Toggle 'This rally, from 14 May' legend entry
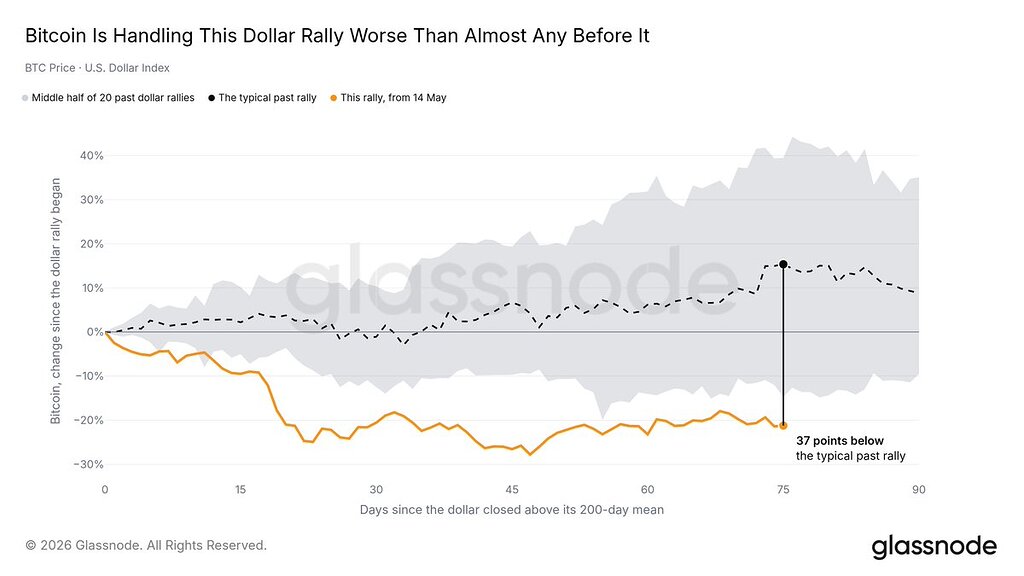This screenshot has width=1024, height=576. pos(389,98)
